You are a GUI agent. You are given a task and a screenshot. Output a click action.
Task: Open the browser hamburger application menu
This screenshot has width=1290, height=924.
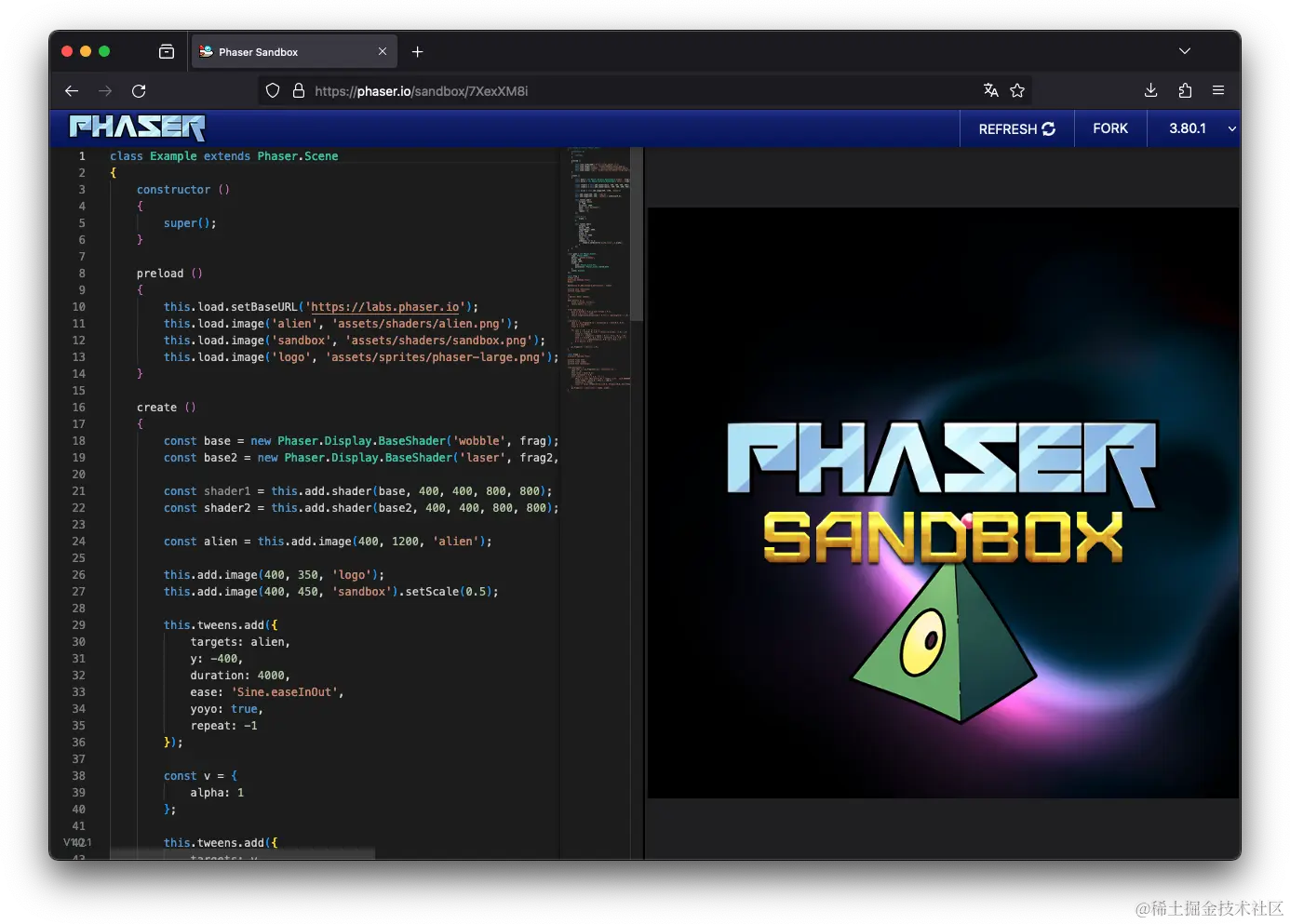click(x=1218, y=90)
